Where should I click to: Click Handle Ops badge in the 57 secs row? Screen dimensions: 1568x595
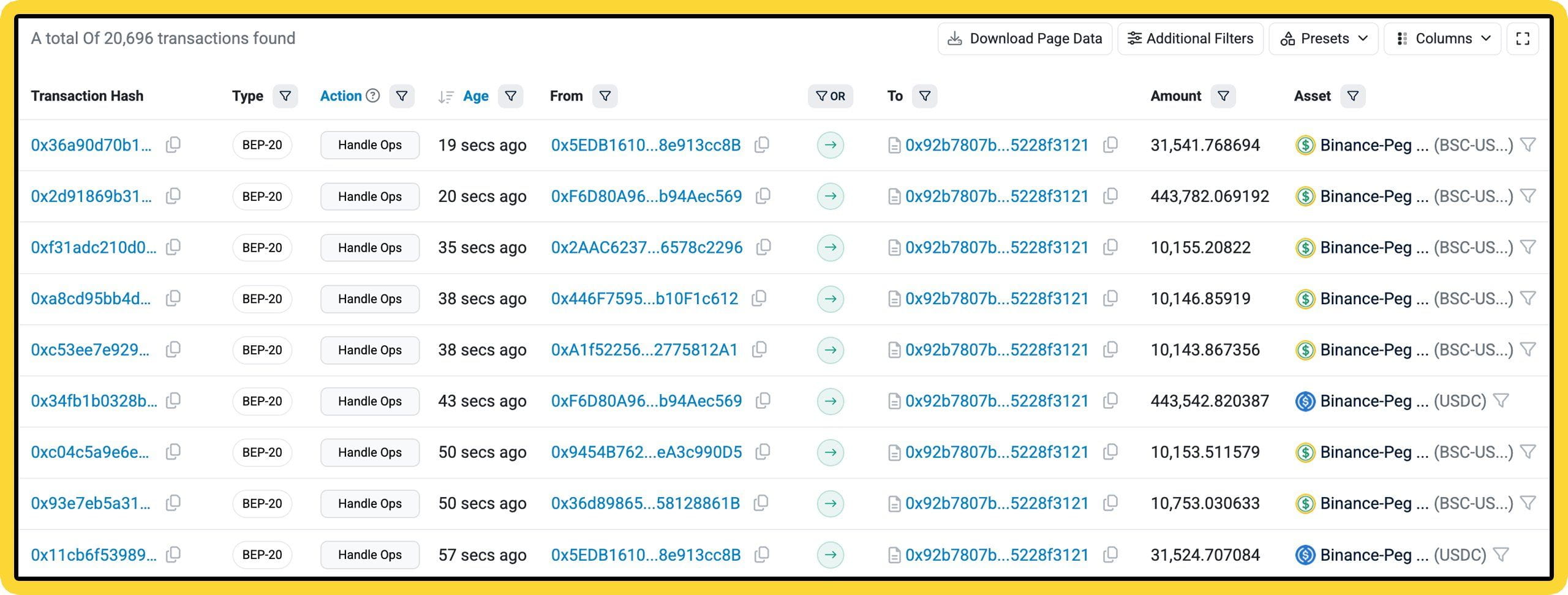click(370, 555)
